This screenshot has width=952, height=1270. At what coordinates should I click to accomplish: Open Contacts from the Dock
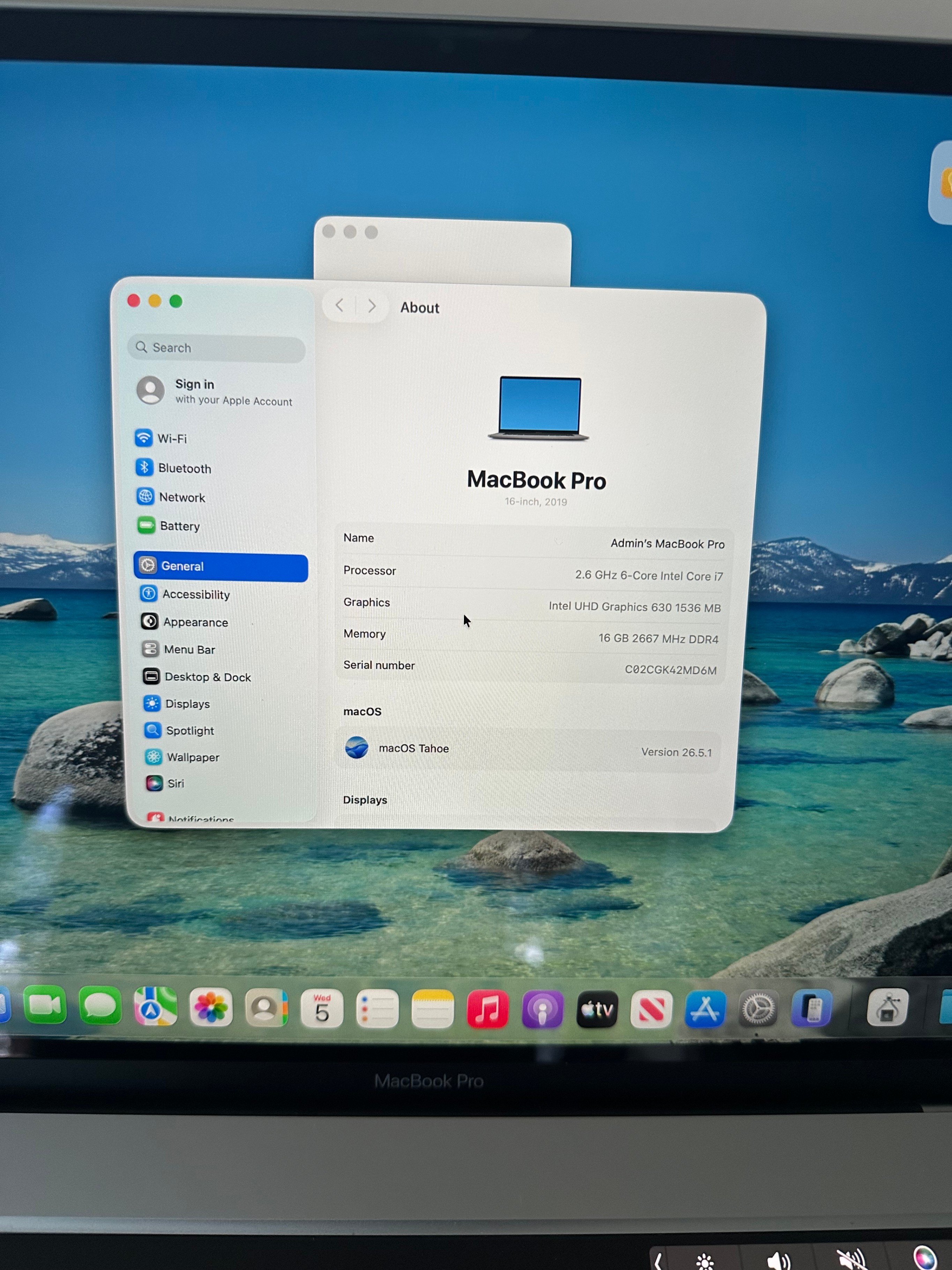[x=266, y=1008]
